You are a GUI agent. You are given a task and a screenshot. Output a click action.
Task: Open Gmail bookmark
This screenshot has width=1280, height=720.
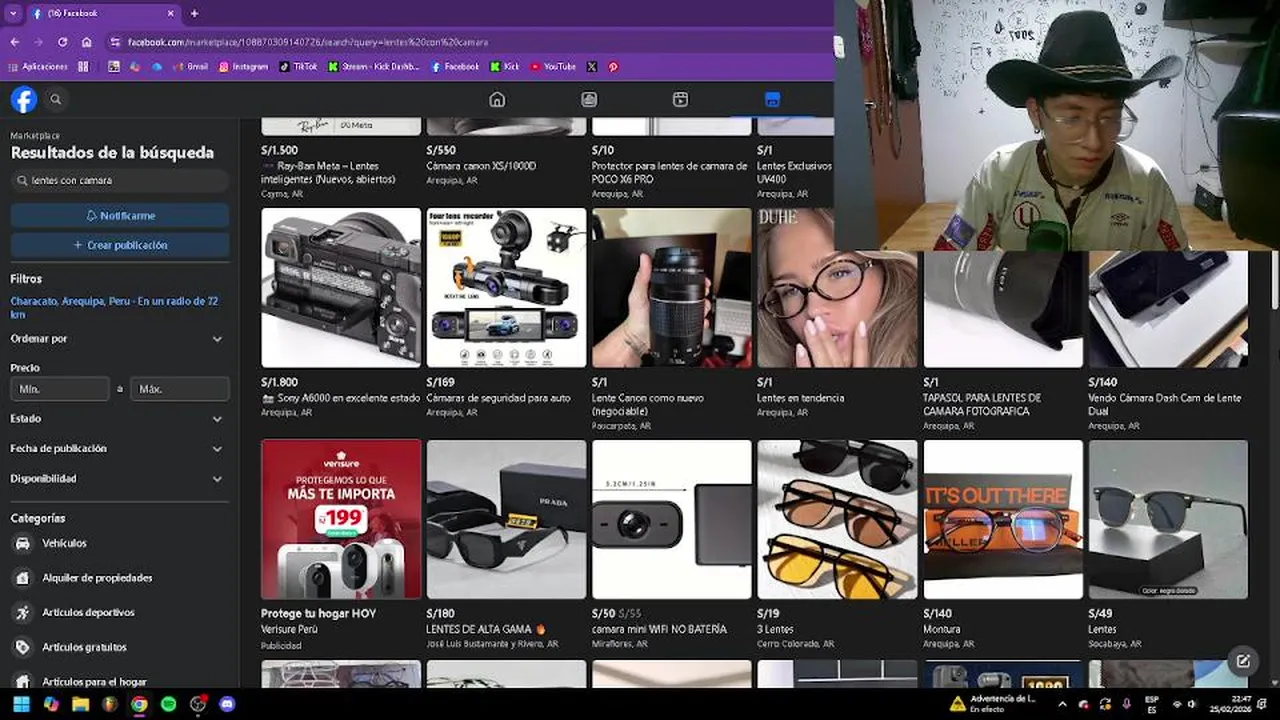click(x=190, y=67)
